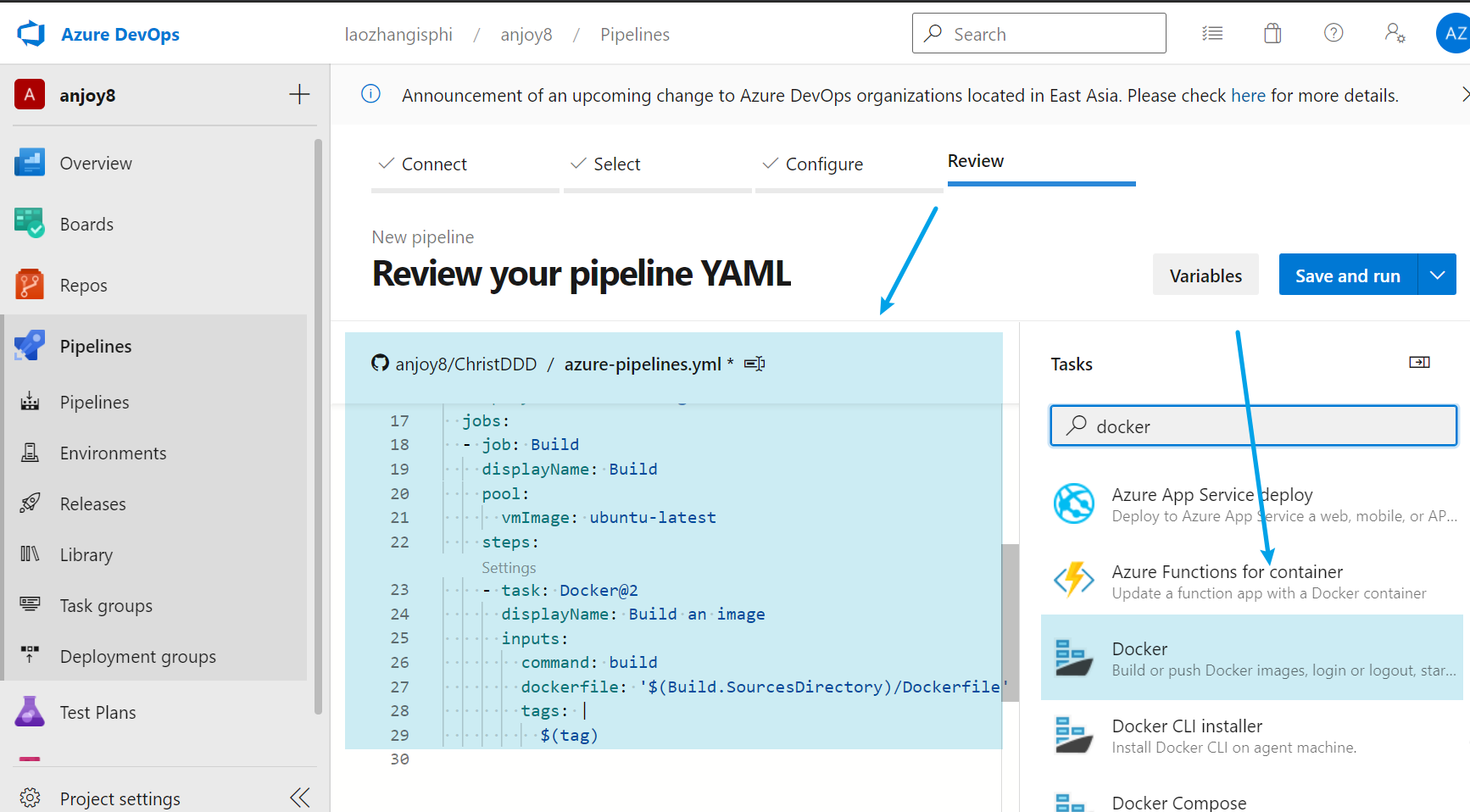
Task: Open the work items list icon in header
Action: (x=1212, y=33)
